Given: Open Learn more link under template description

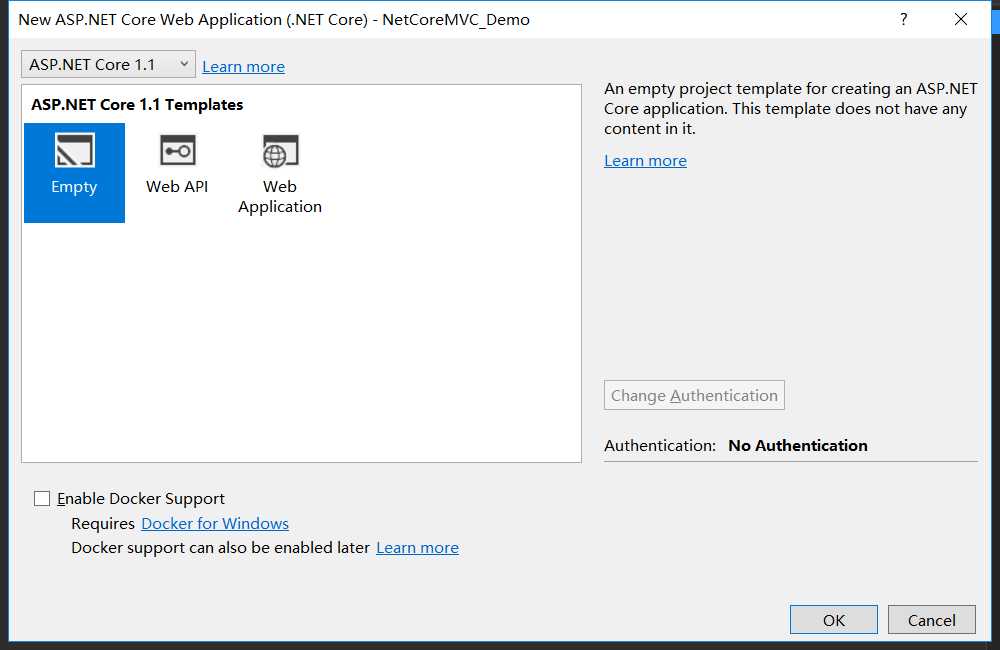Looking at the screenshot, I should click(645, 161).
